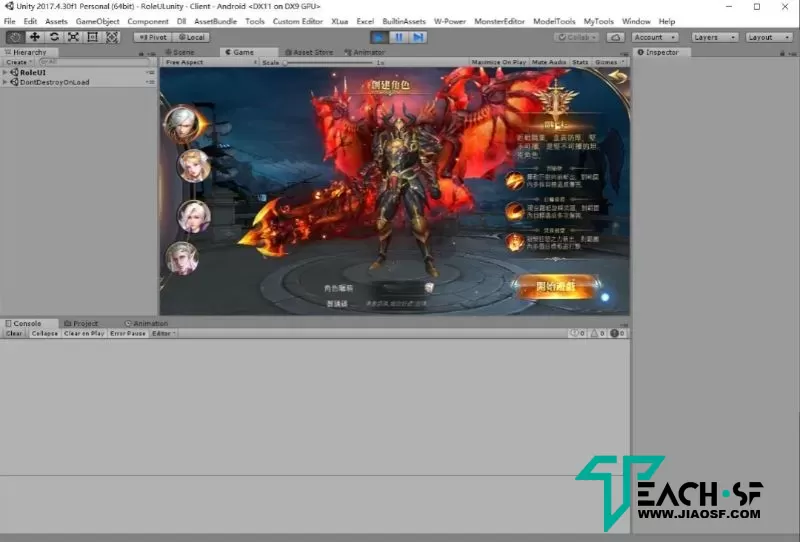Open the AssetBundle menu

click(215, 21)
